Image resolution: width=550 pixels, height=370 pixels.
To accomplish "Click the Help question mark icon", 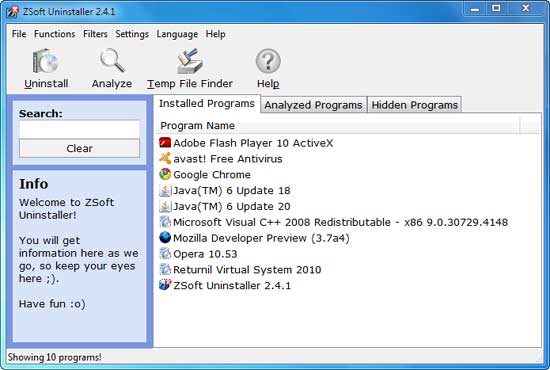I will [268, 61].
